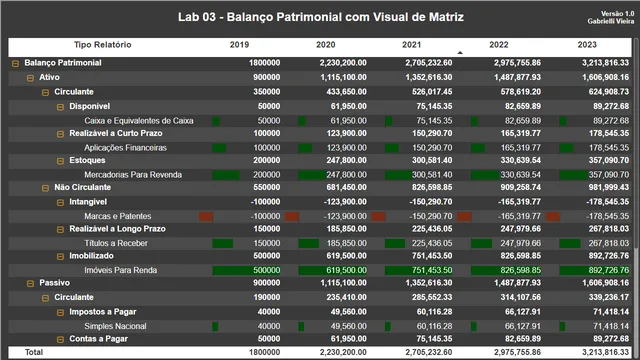Click the 2023 column header

point(587,45)
